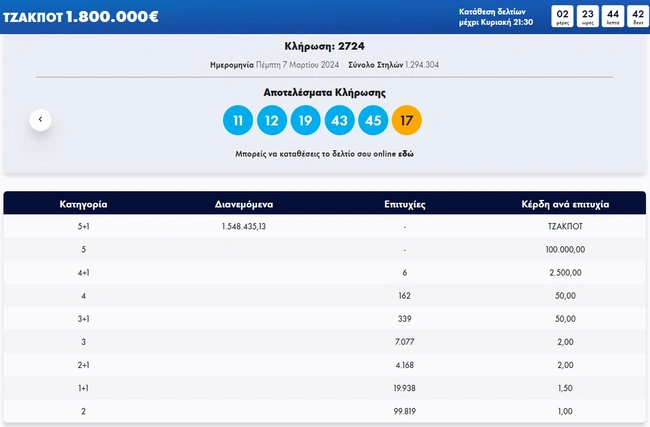Go to previous draw with left chevron button
The width and height of the screenshot is (650, 427).
click(x=40, y=120)
